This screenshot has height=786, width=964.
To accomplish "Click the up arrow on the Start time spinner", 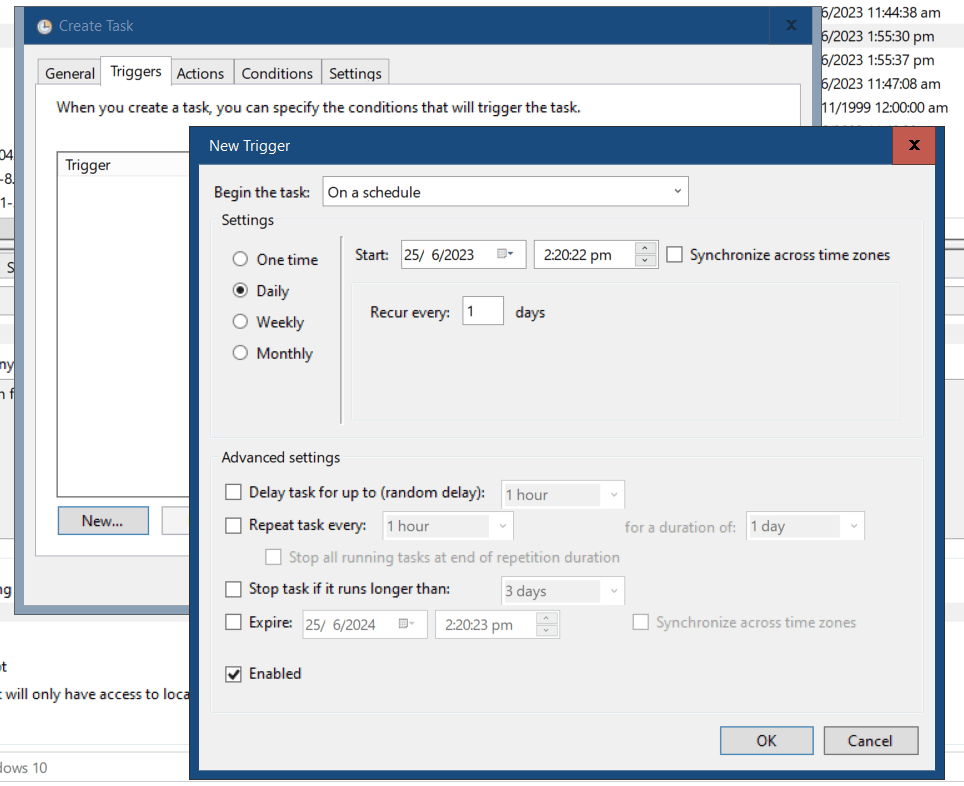I will pyautogui.click(x=646, y=248).
